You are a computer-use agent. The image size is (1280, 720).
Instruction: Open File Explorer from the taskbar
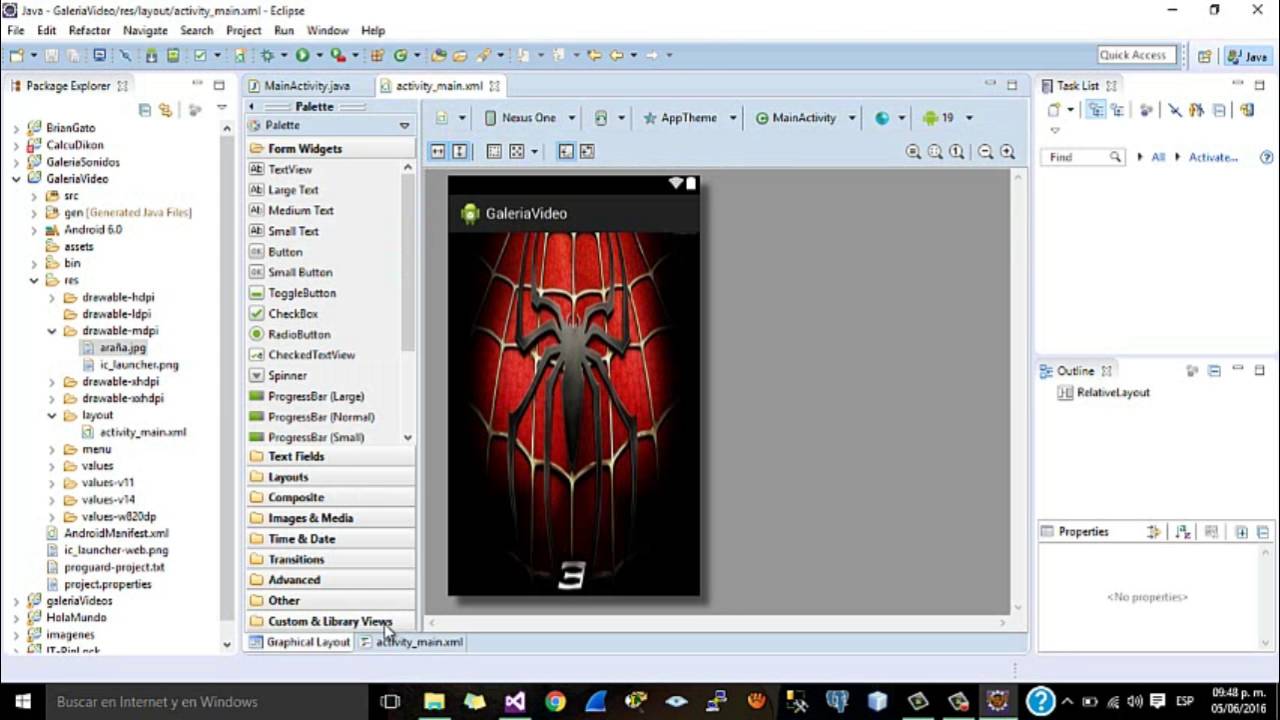point(434,701)
